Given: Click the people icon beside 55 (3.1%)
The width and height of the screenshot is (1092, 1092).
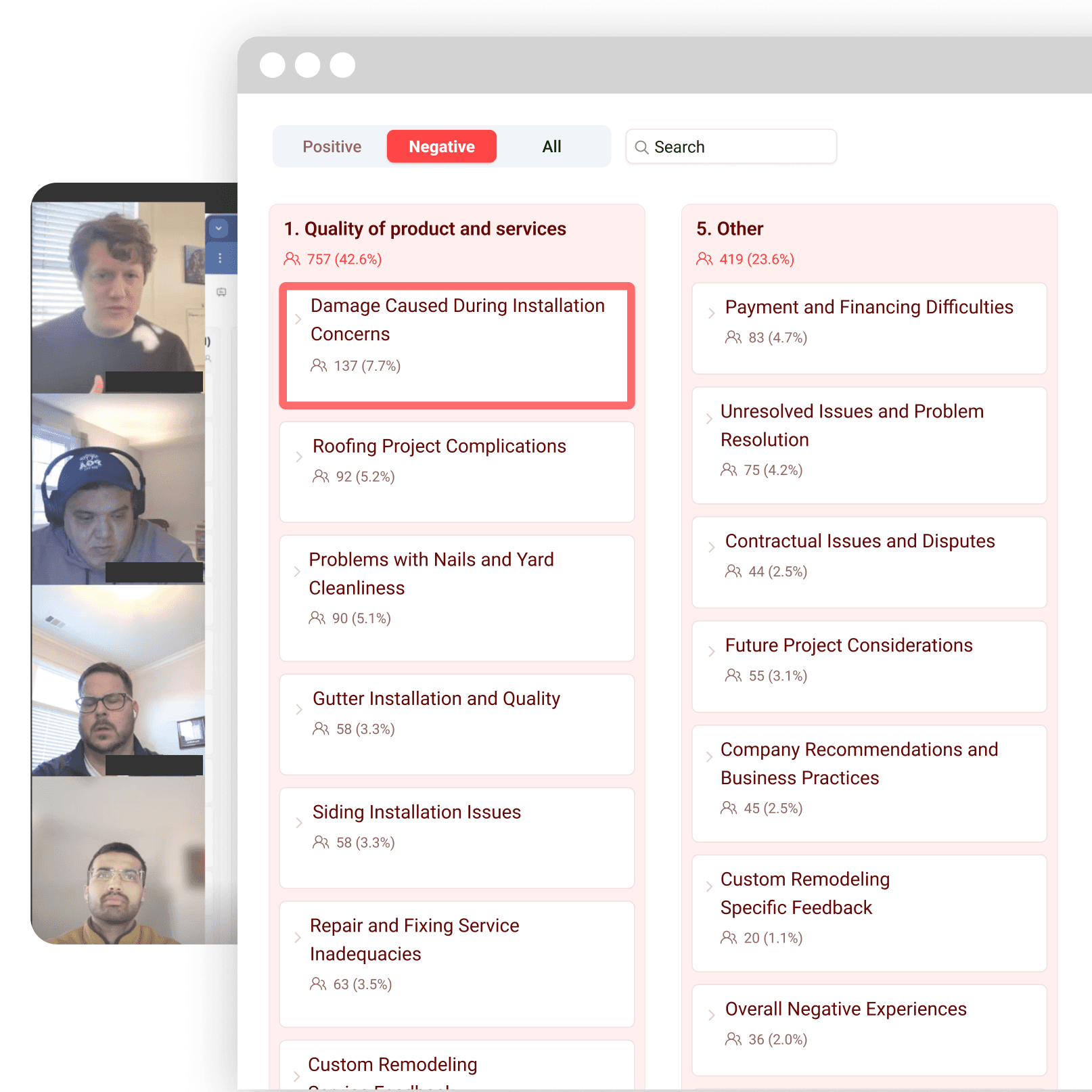Looking at the screenshot, I should tap(733, 676).
